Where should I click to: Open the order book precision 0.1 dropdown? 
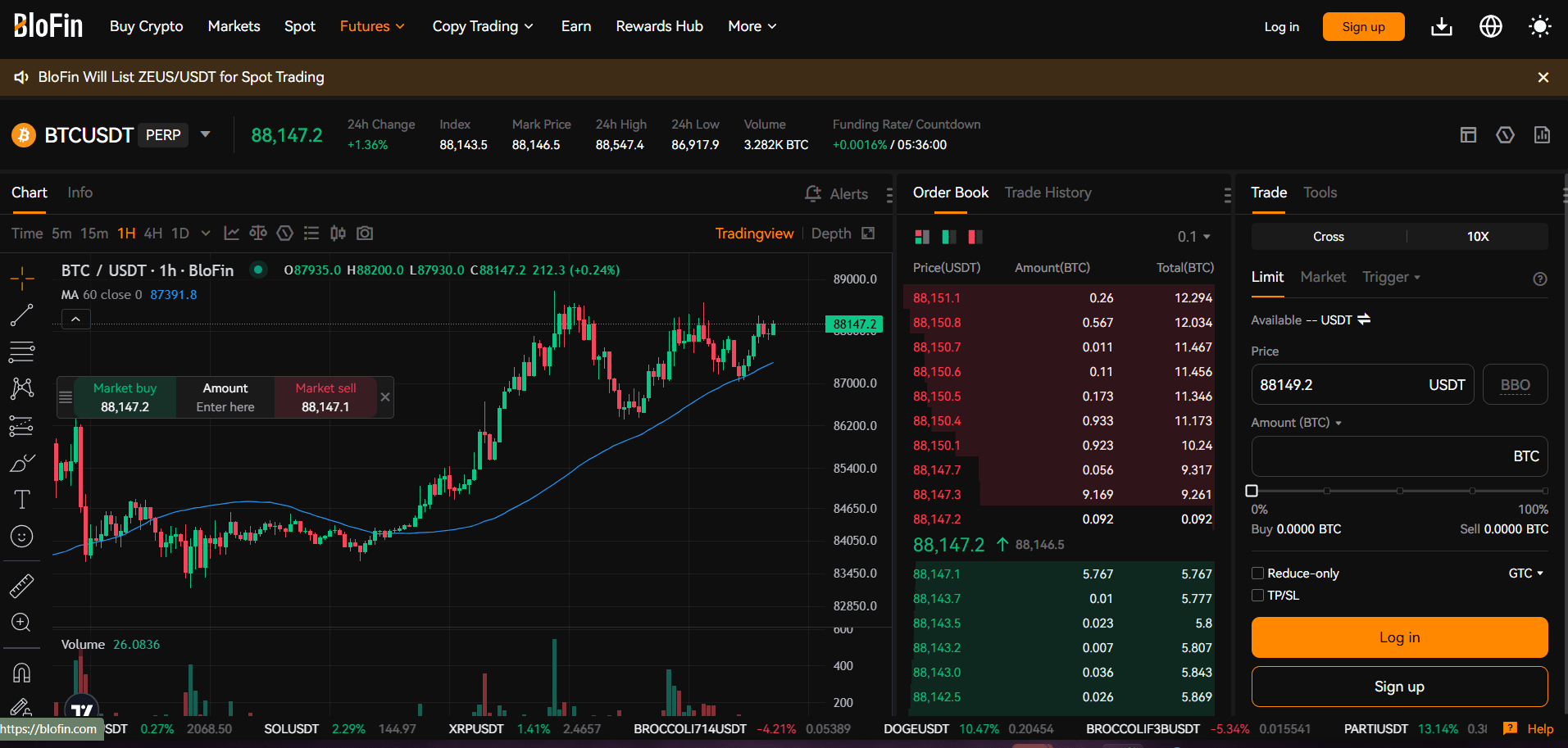point(1193,236)
